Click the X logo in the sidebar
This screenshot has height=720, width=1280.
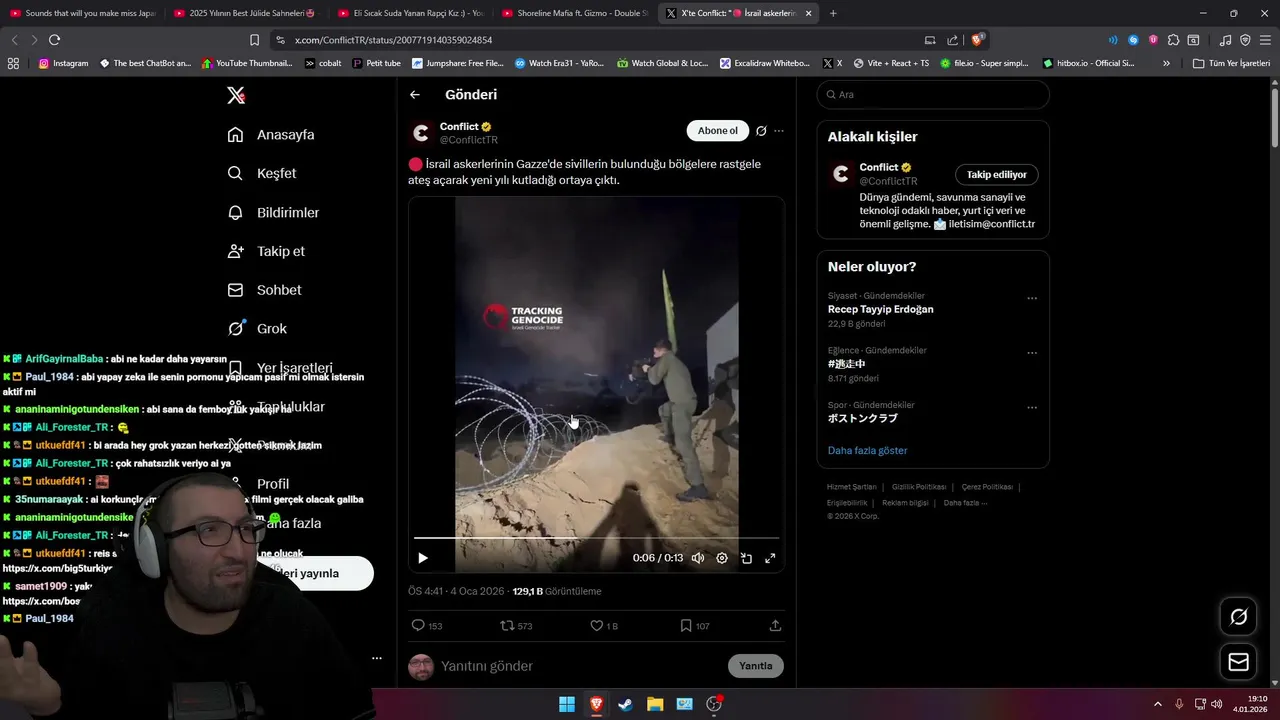(235, 95)
